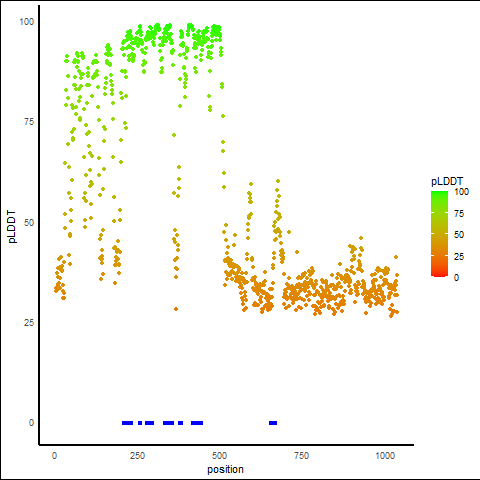Click the x-axis tick label 250
This screenshot has height=480, width=480.
137,456
